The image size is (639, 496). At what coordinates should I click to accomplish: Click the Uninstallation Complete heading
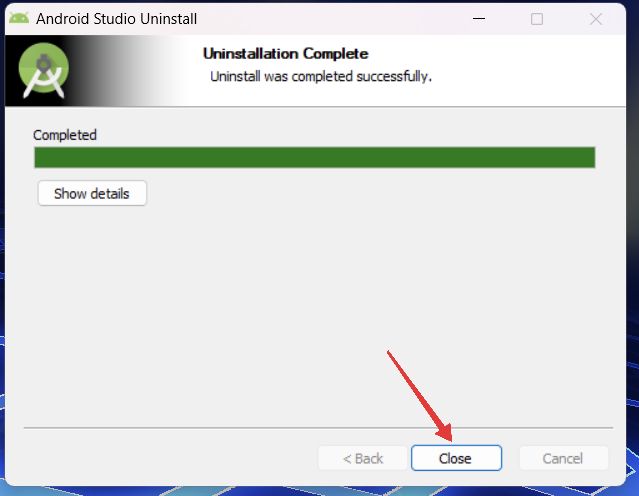point(286,53)
